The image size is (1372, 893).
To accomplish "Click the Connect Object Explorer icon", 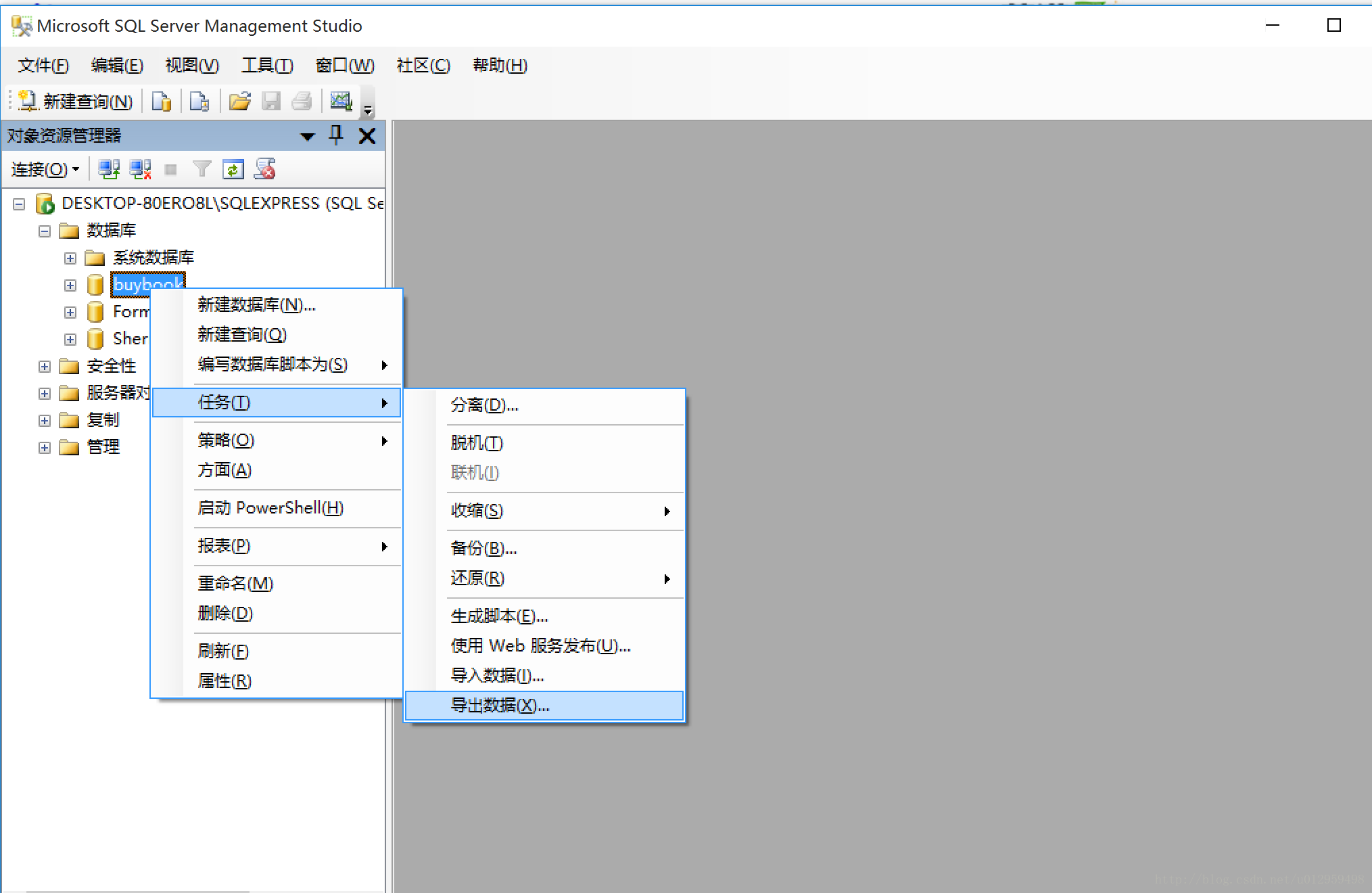I will point(109,169).
